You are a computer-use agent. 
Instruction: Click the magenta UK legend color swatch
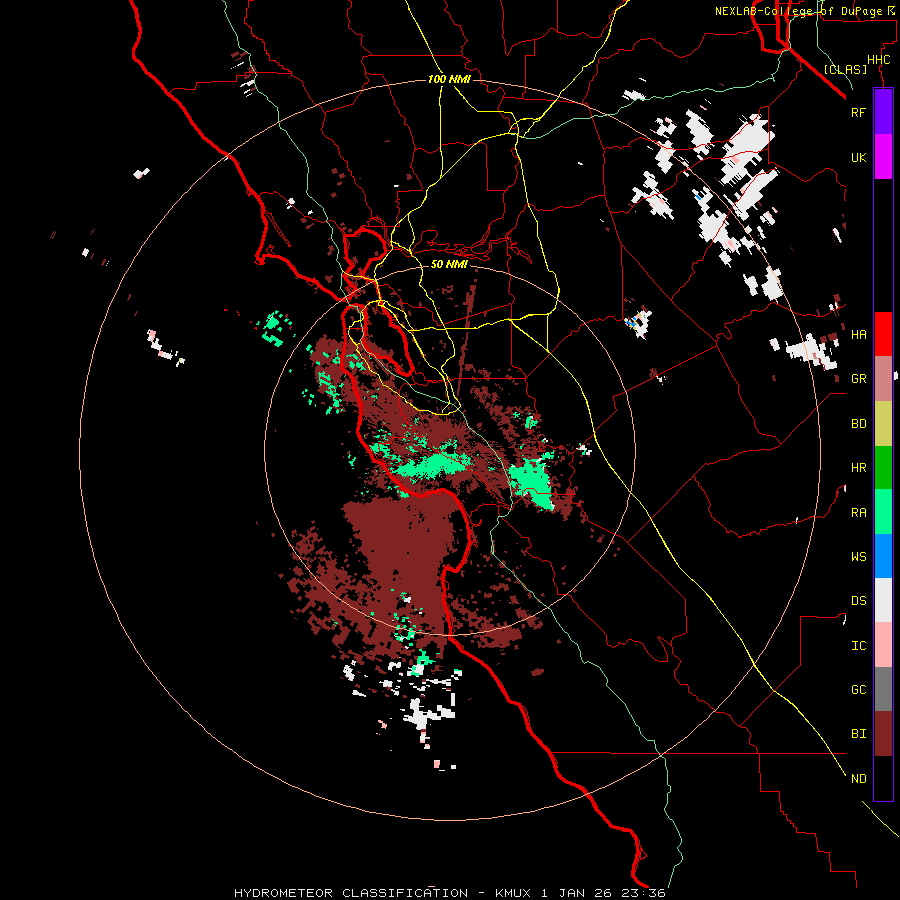pyautogui.click(x=883, y=157)
